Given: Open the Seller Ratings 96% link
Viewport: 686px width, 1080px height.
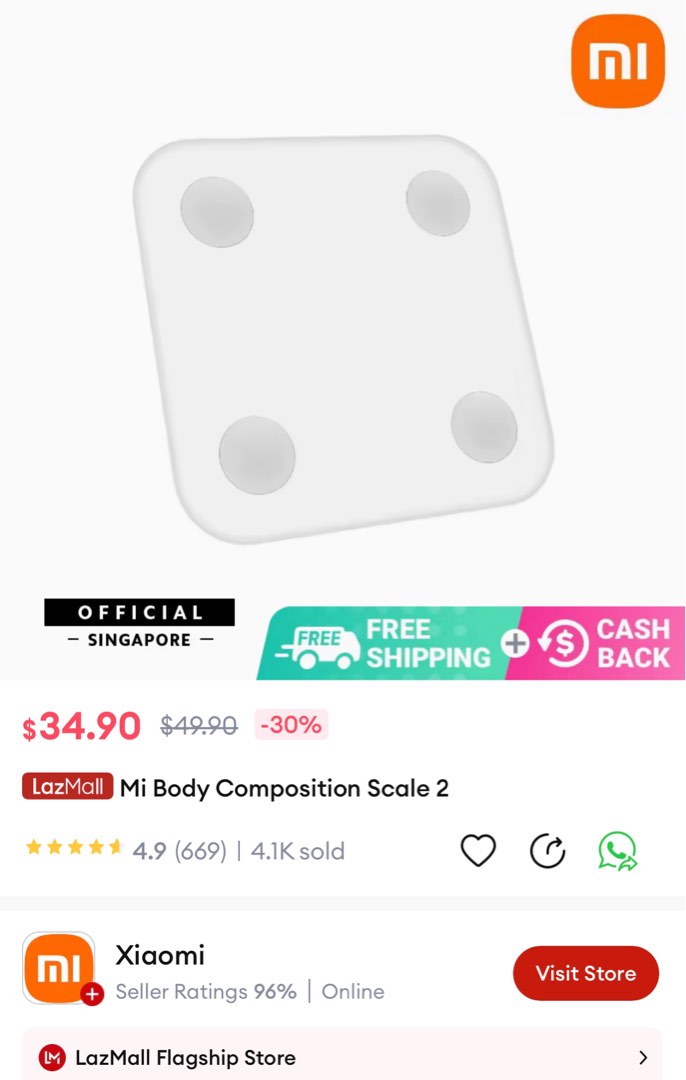Looking at the screenshot, I should 205,991.
